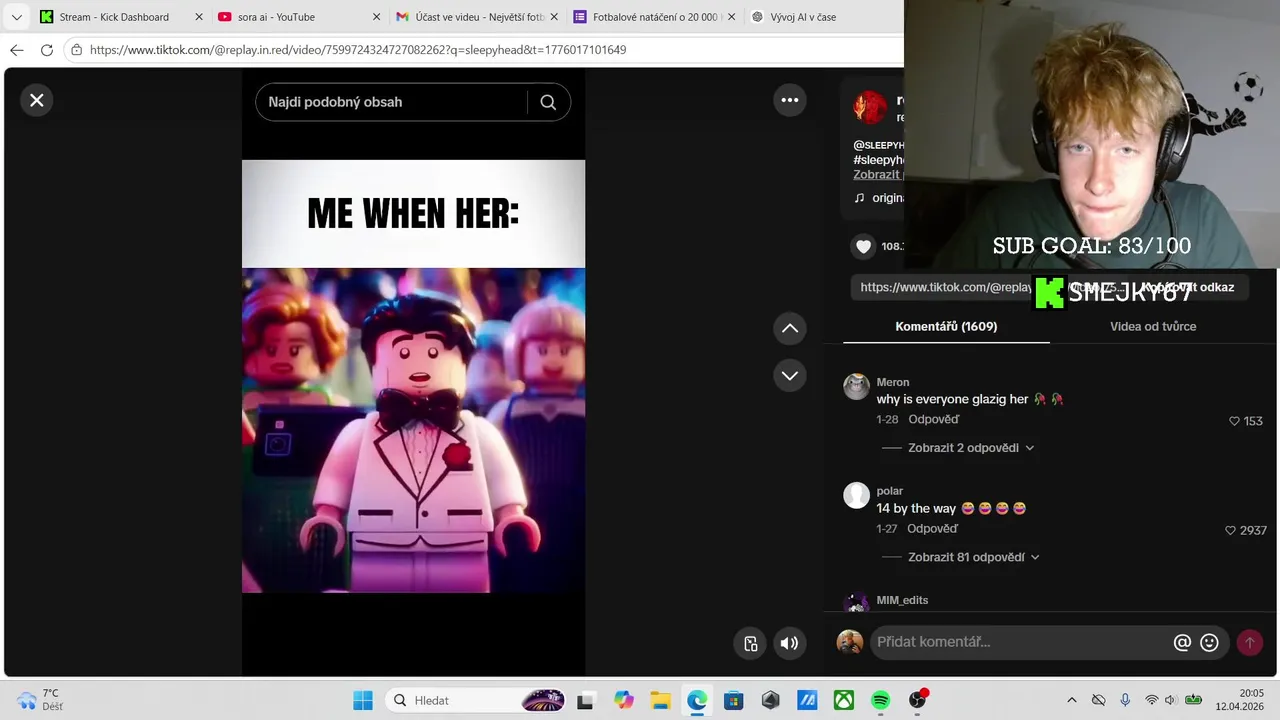Switch to Komentářů (1609) tab
Image resolution: width=1280 pixels, height=720 pixels.
[x=946, y=326]
